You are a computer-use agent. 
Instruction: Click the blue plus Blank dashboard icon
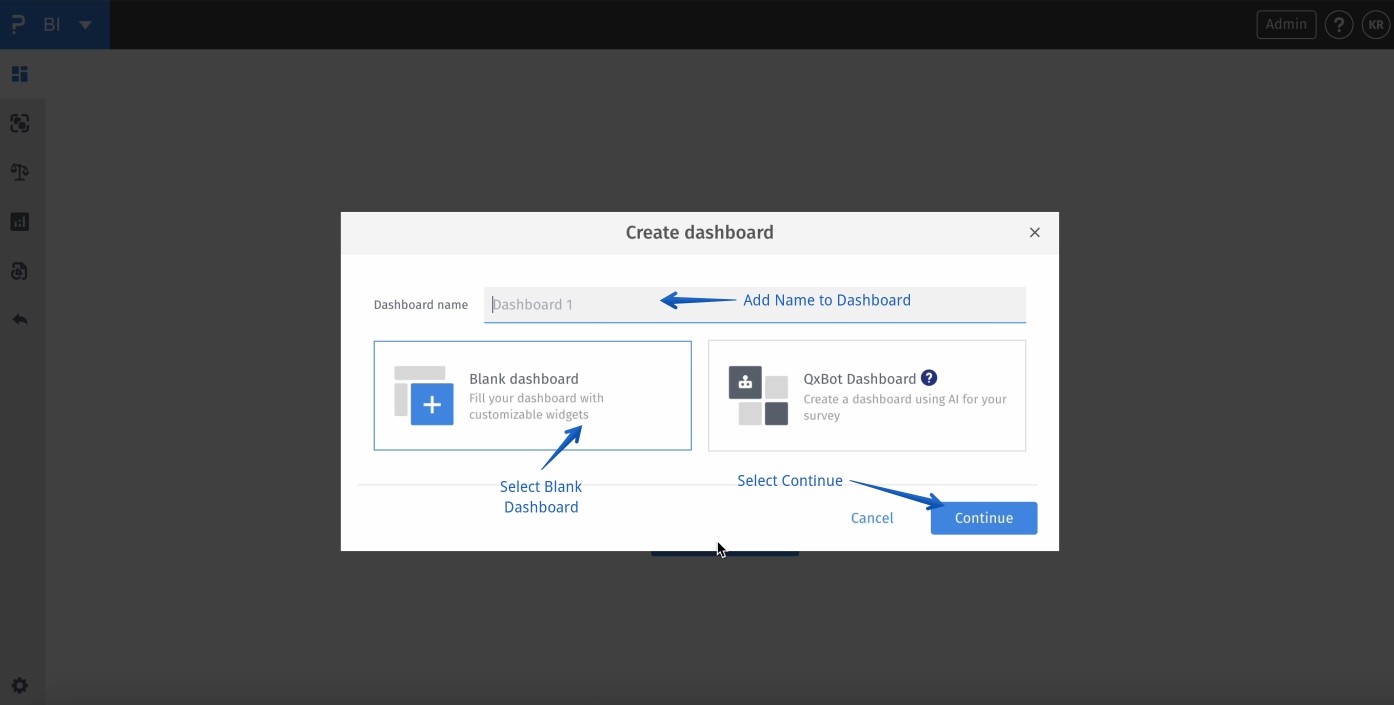[432, 405]
